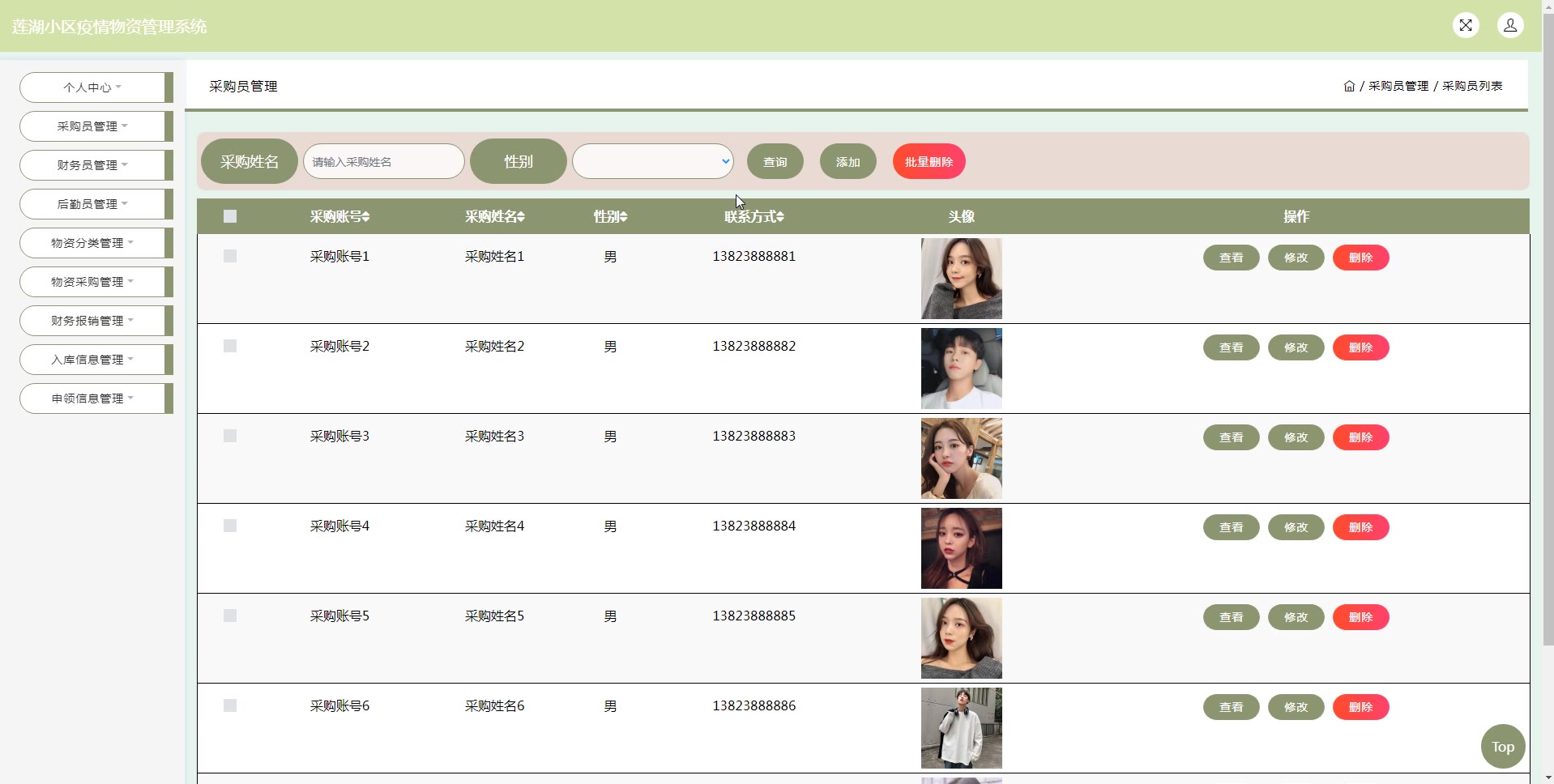
Task: Edit 采购账号3 with 修改 button
Action: tap(1296, 437)
